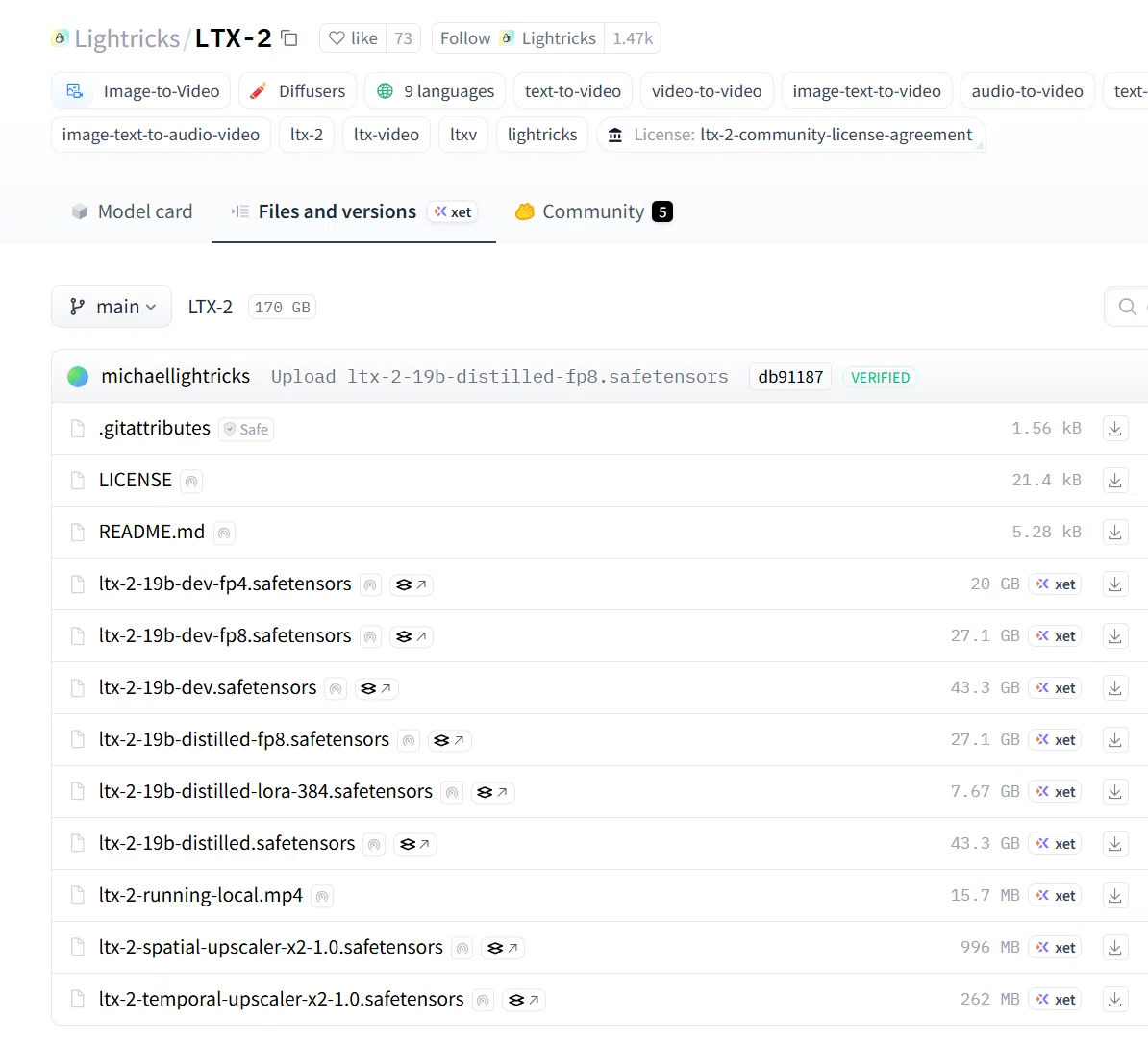This screenshot has width=1148, height=1043.
Task: Select the text-to-video tag
Action: click(572, 90)
